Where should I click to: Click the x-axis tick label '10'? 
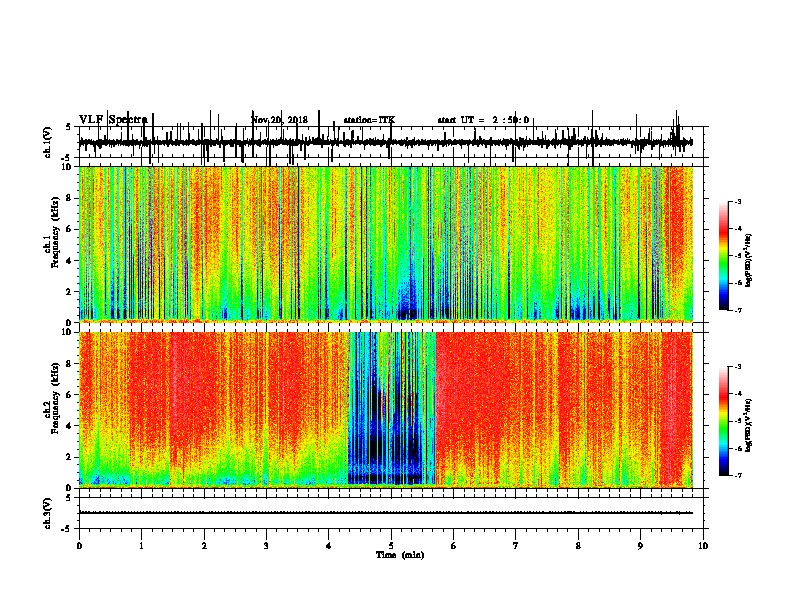703,546
